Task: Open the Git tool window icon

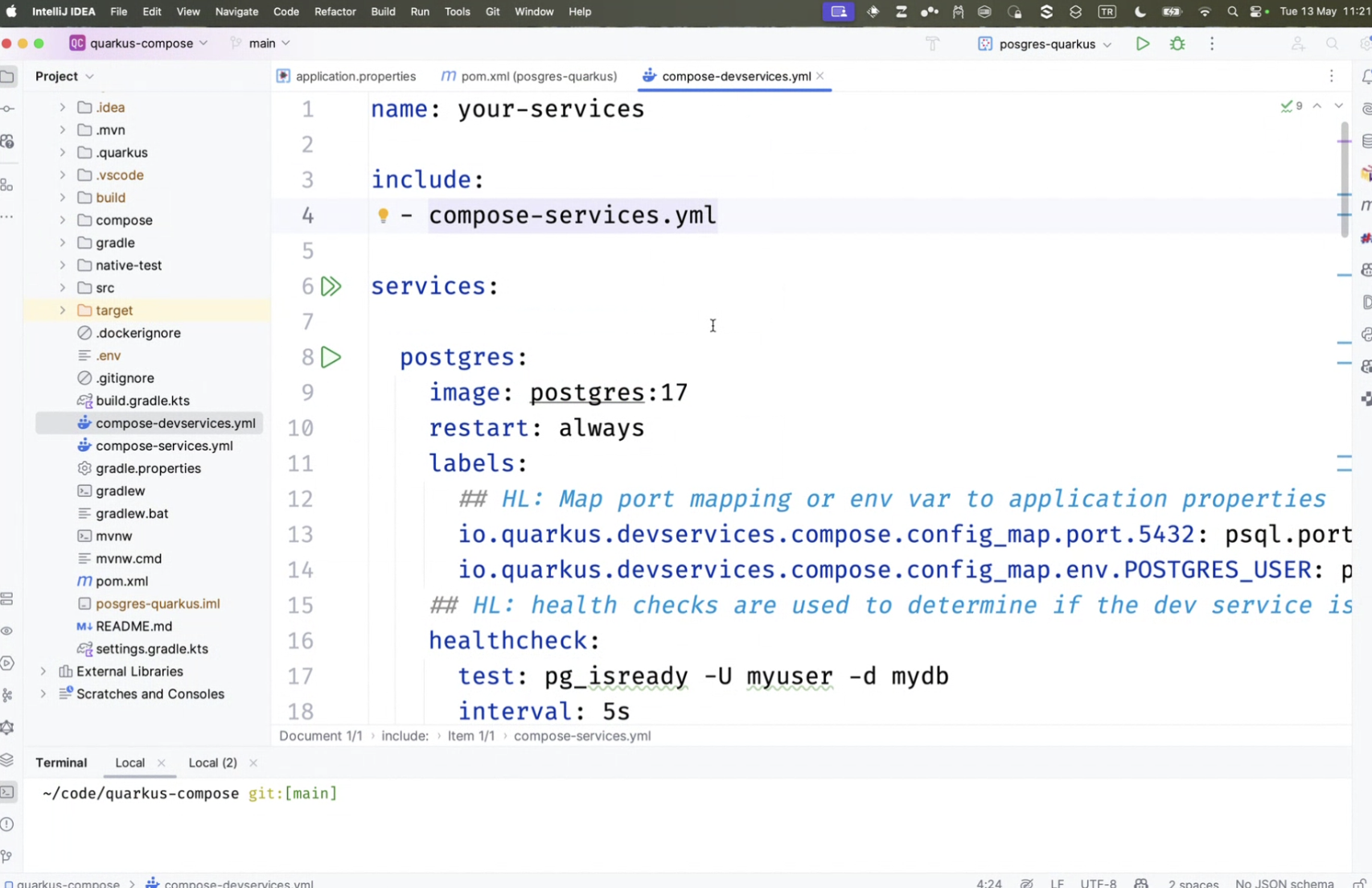Action: (x=7, y=857)
